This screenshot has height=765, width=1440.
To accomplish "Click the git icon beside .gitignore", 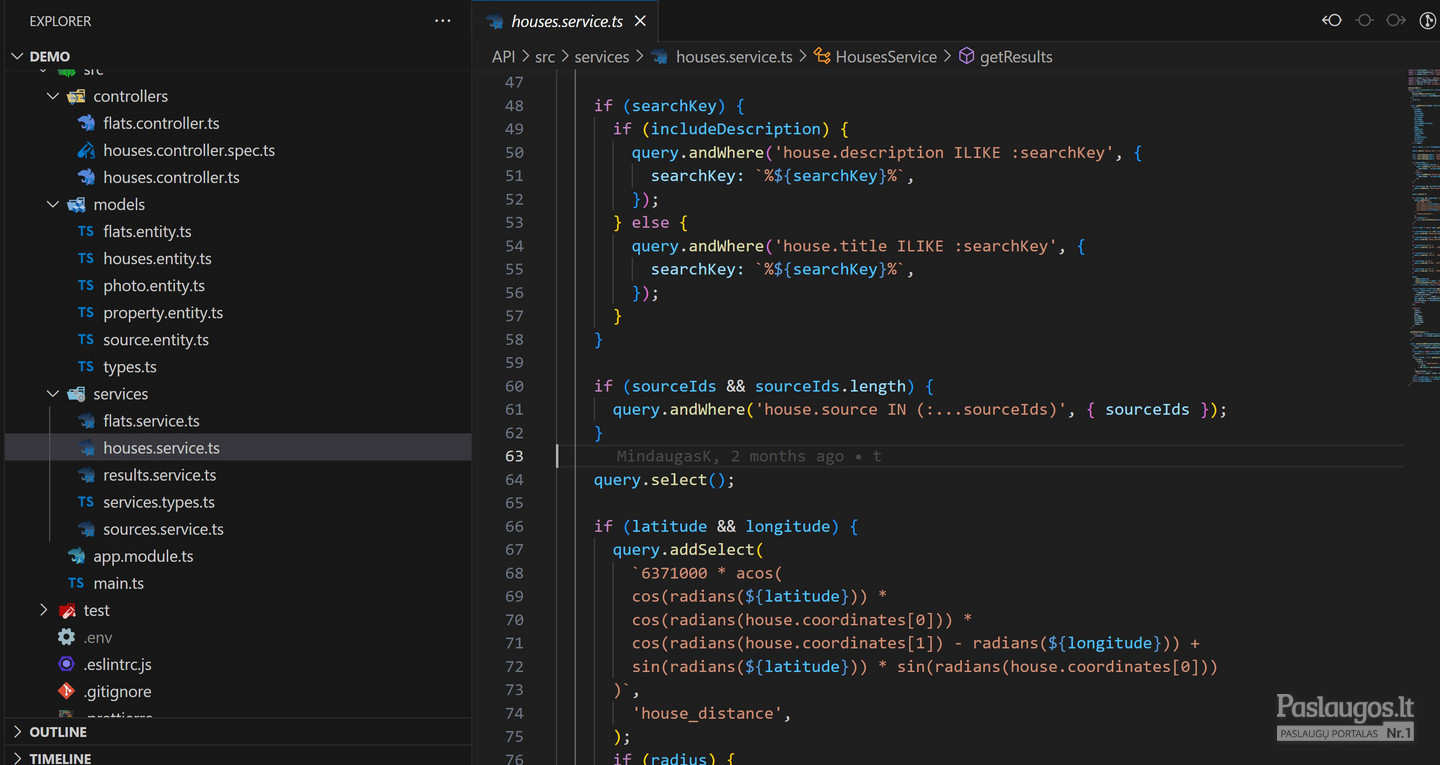I will (66, 691).
